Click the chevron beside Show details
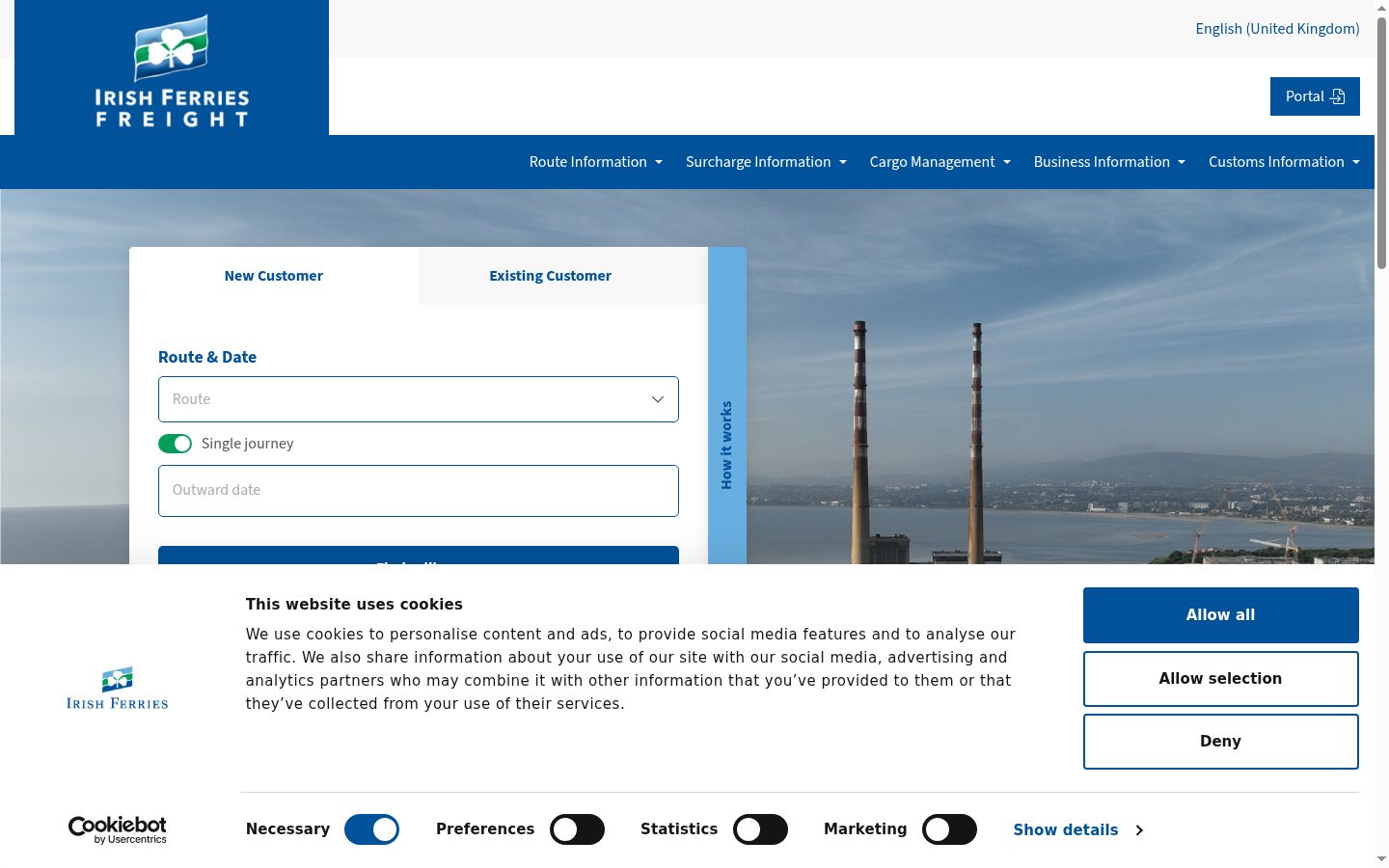 pos(1139,830)
